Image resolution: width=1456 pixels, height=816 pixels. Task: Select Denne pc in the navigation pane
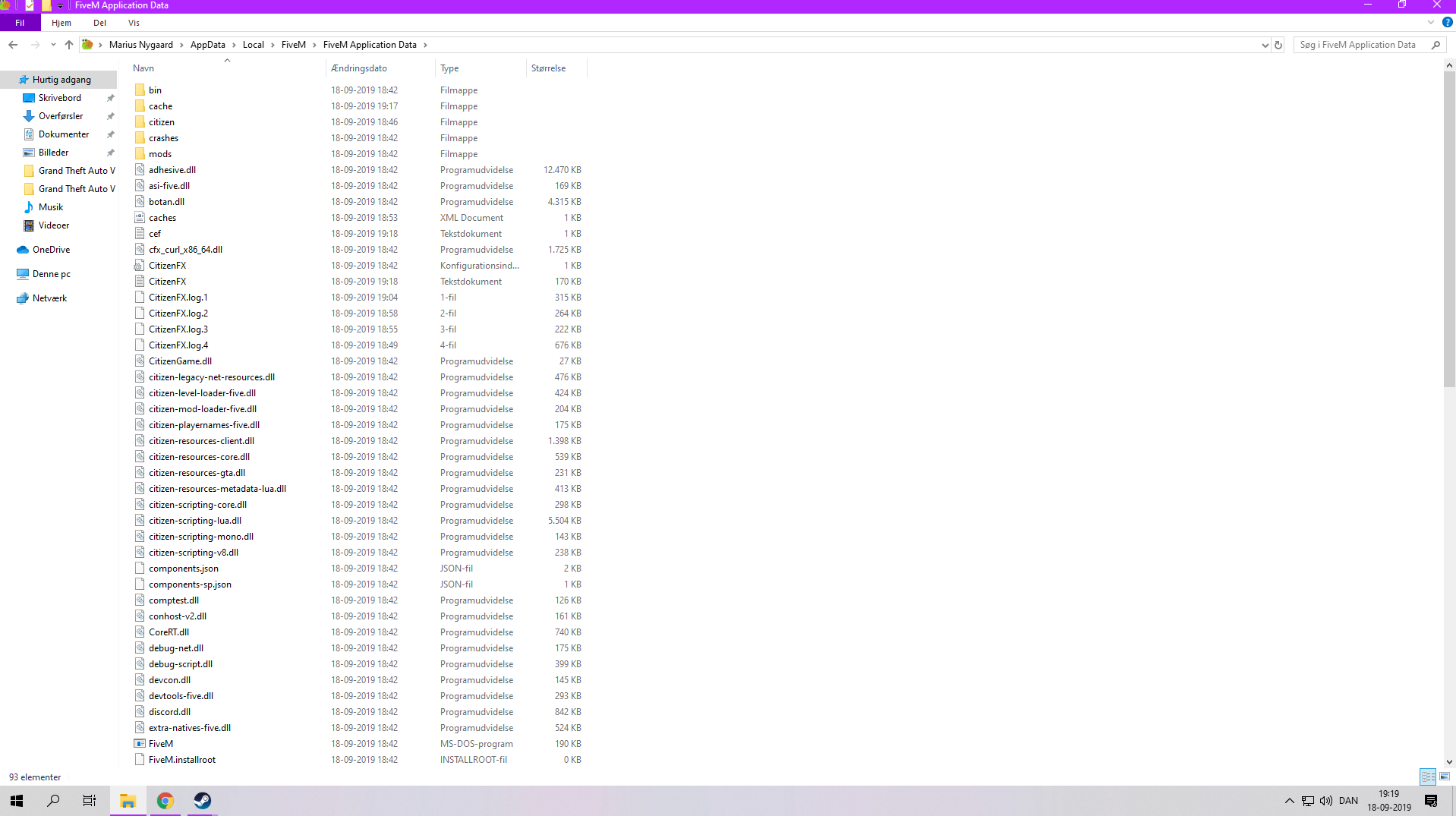(52, 274)
